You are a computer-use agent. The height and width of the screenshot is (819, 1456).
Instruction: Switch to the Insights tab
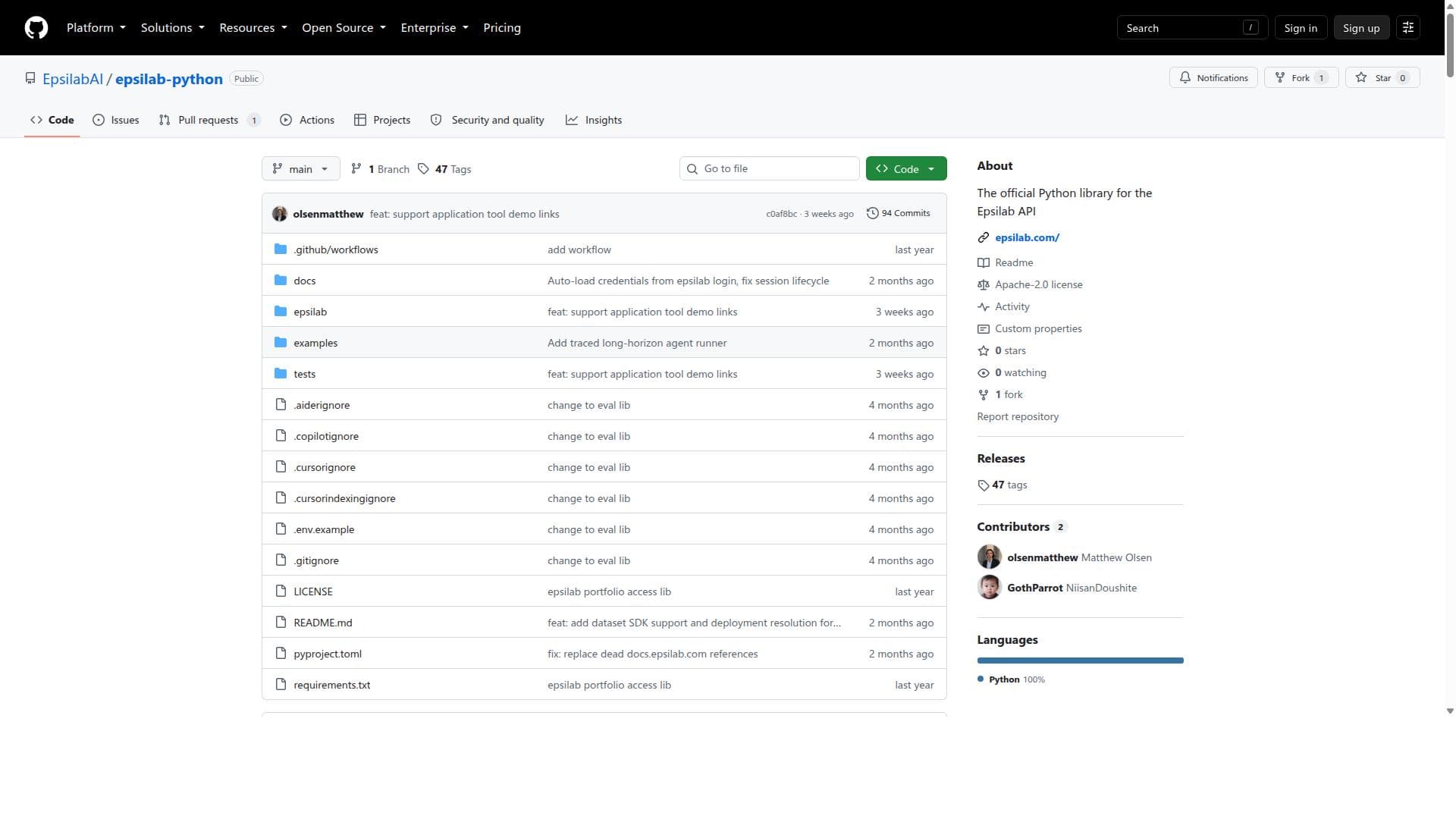click(x=594, y=121)
